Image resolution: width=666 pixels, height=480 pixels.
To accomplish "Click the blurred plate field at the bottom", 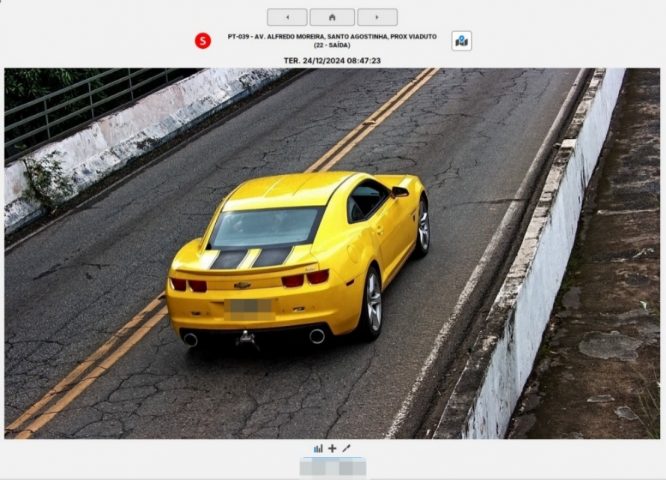I will (x=333, y=467).
